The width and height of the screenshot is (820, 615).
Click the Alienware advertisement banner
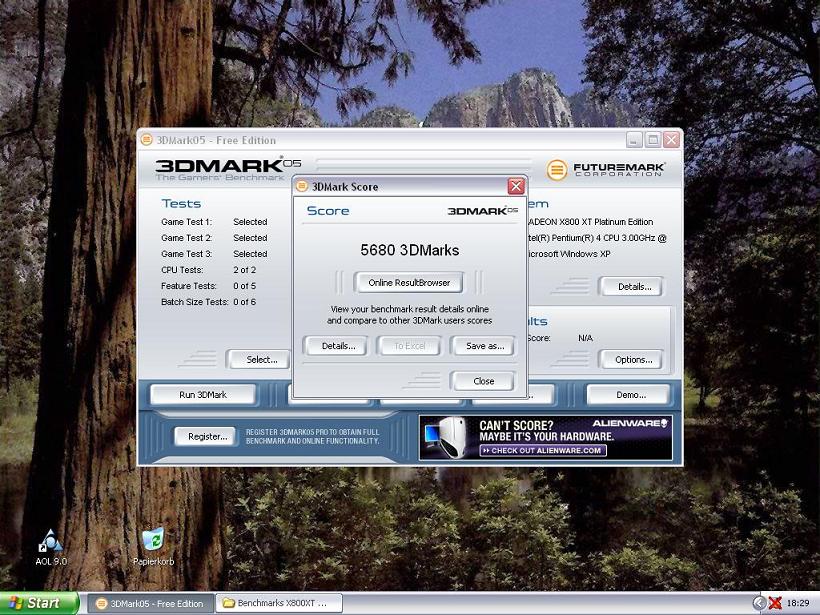coord(545,438)
